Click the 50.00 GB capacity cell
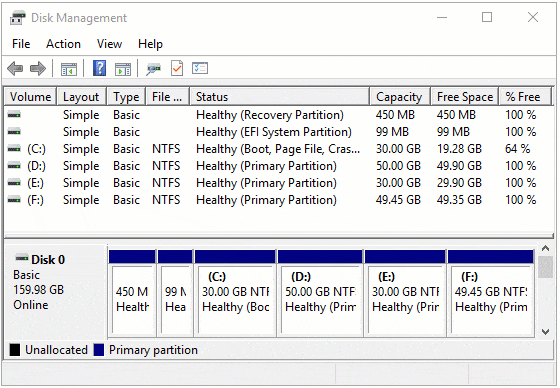 tap(398, 166)
